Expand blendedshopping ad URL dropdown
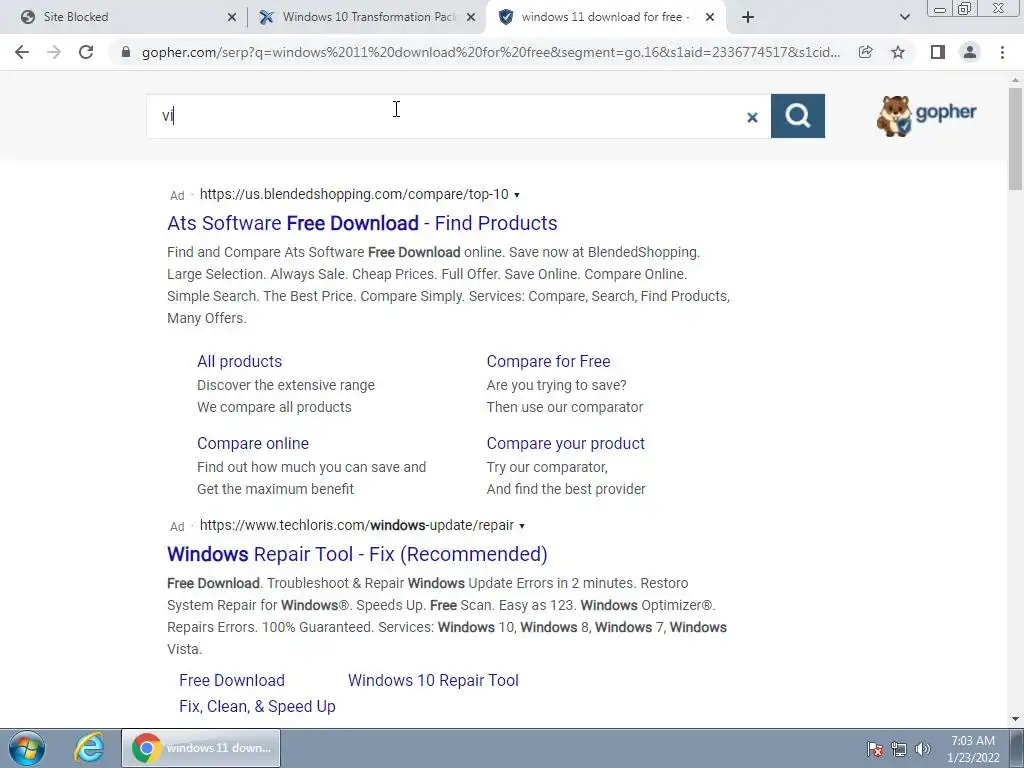This screenshot has width=1024, height=768. point(517,195)
